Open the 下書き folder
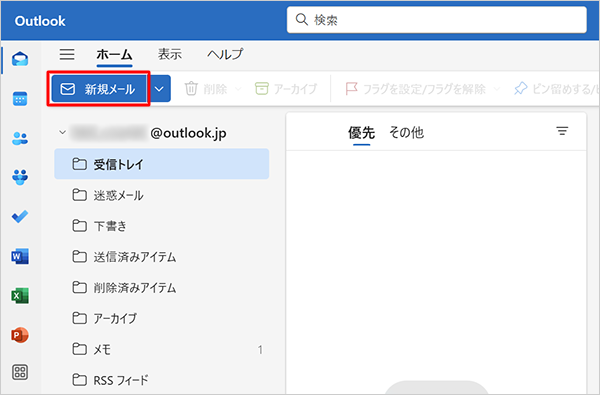The width and height of the screenshot is (600, 395). point(161,226)
